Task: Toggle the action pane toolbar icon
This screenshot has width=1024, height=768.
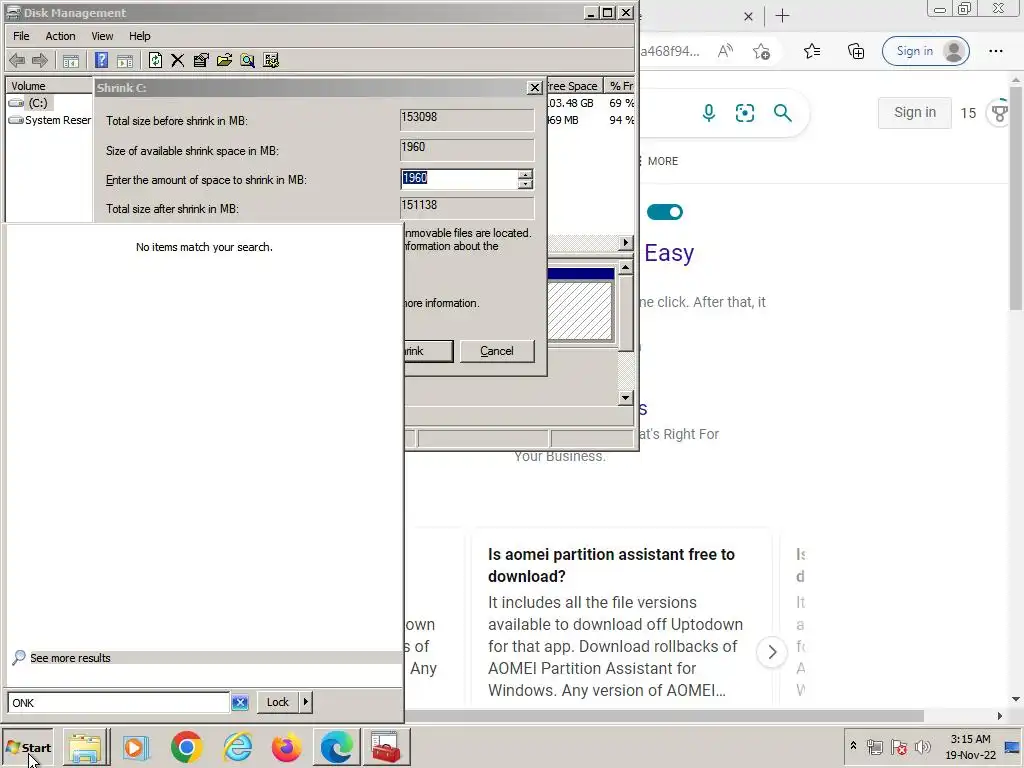Action: pyautogui.click(x=125, y=61)
